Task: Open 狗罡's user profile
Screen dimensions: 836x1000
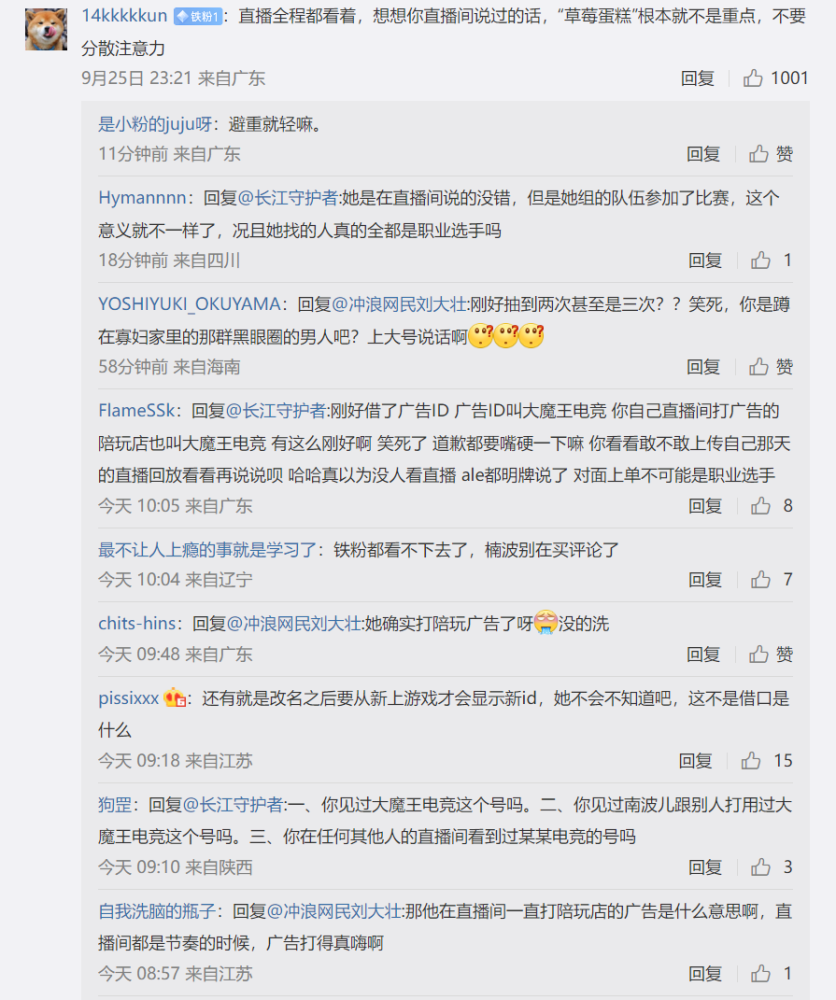Action: click(115, 805)
